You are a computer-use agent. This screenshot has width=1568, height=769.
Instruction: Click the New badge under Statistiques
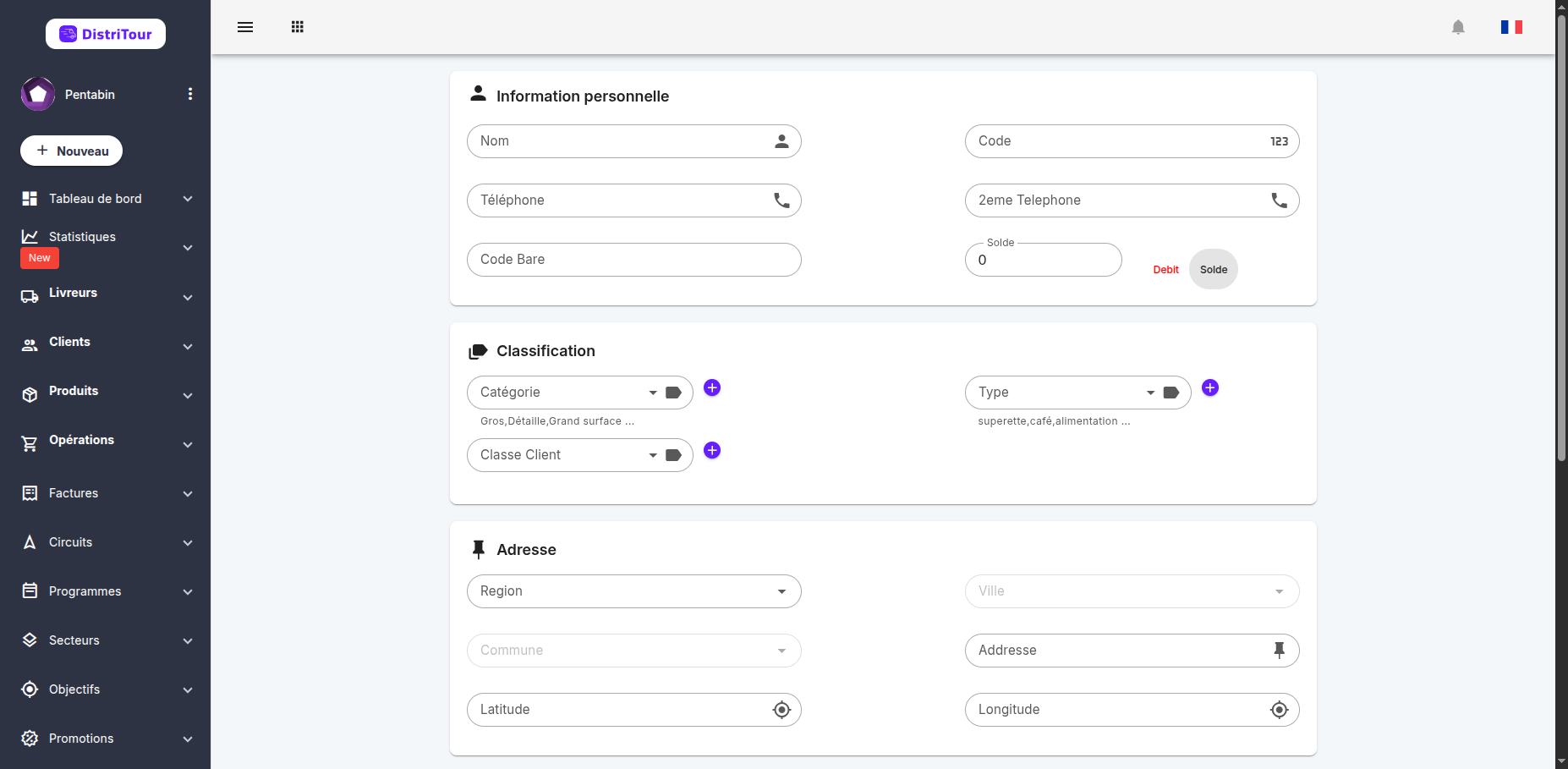(x=40, y=258)
